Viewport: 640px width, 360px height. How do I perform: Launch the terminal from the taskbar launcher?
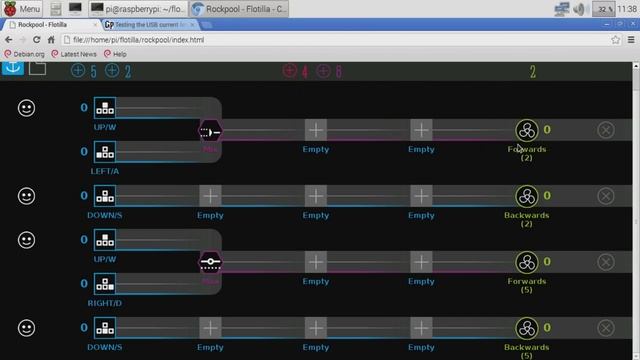coord(75,8)
